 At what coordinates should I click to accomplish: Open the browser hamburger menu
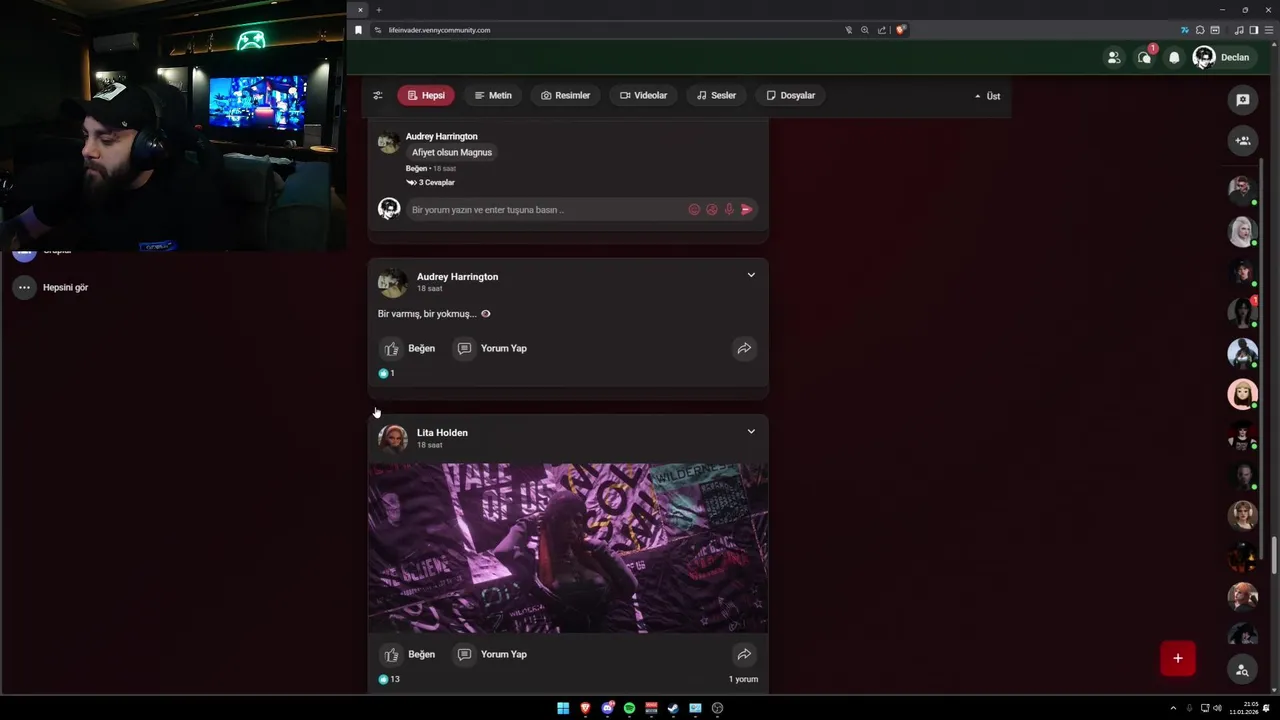(x=1269, y=30)
